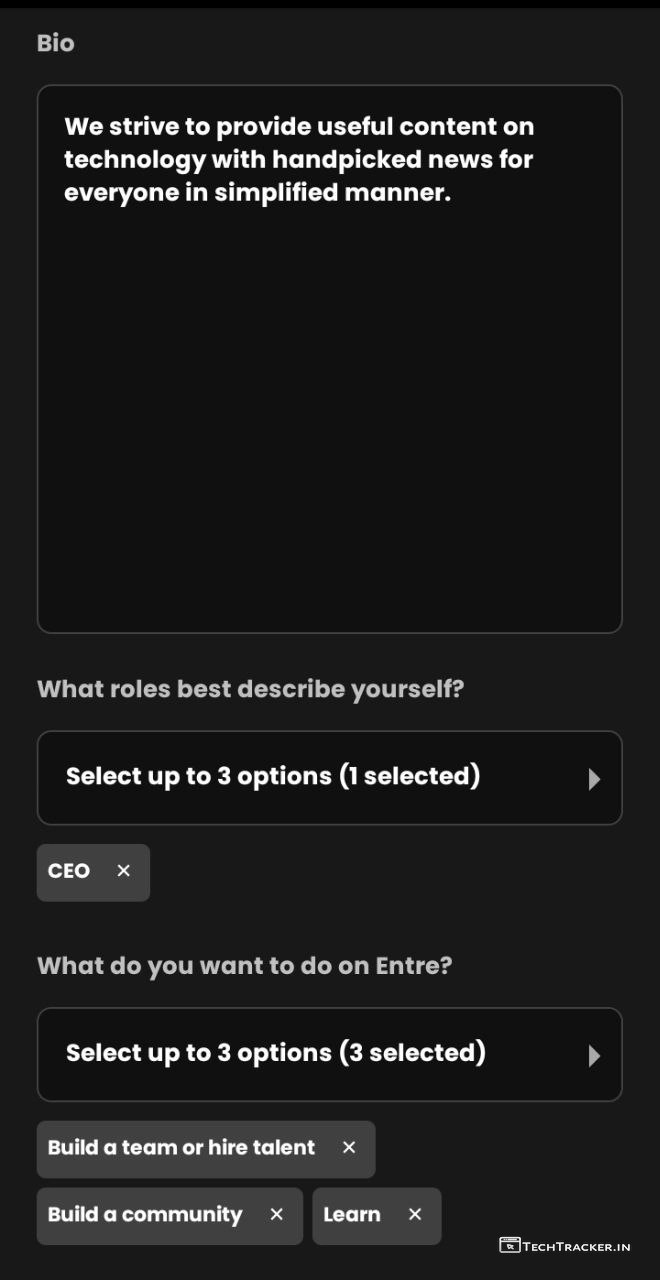Select the CEO chip label
The height and width of the screenshot is (1280, 660).
pos(69,871)
